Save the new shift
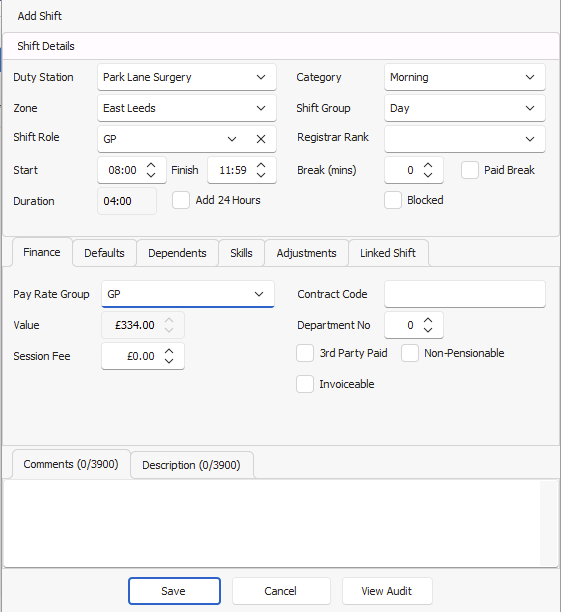Image resolution: width=561 pixels, height=612 pixels. click(x=174, y=591)
